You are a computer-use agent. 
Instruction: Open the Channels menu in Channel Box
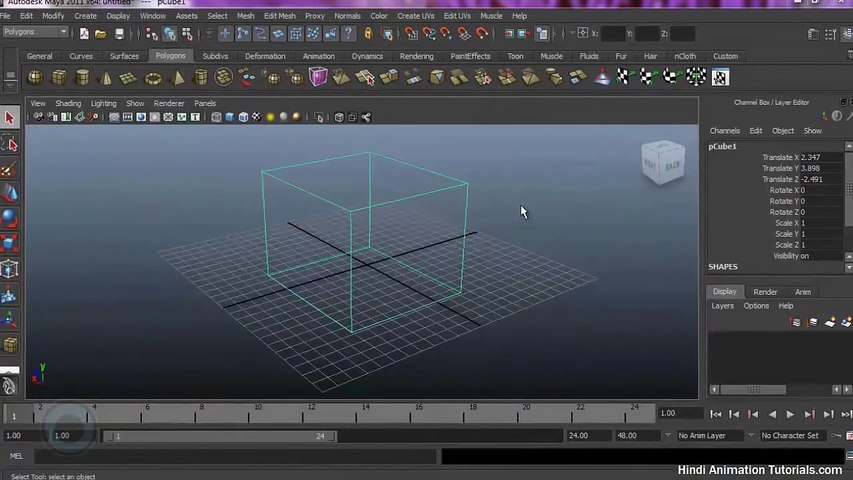(724, 131)
